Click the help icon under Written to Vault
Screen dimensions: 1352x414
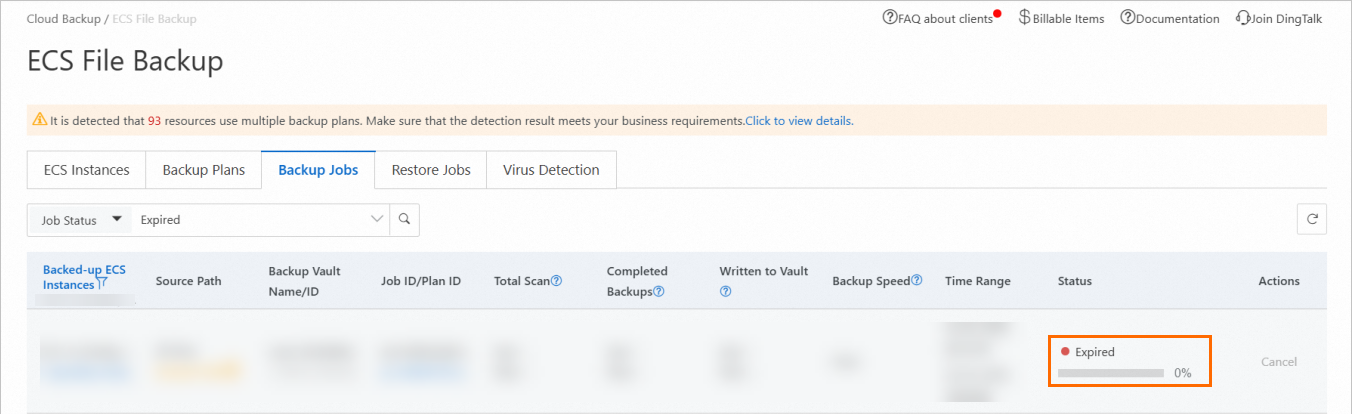pyautogui.click(x=726, y=291)
